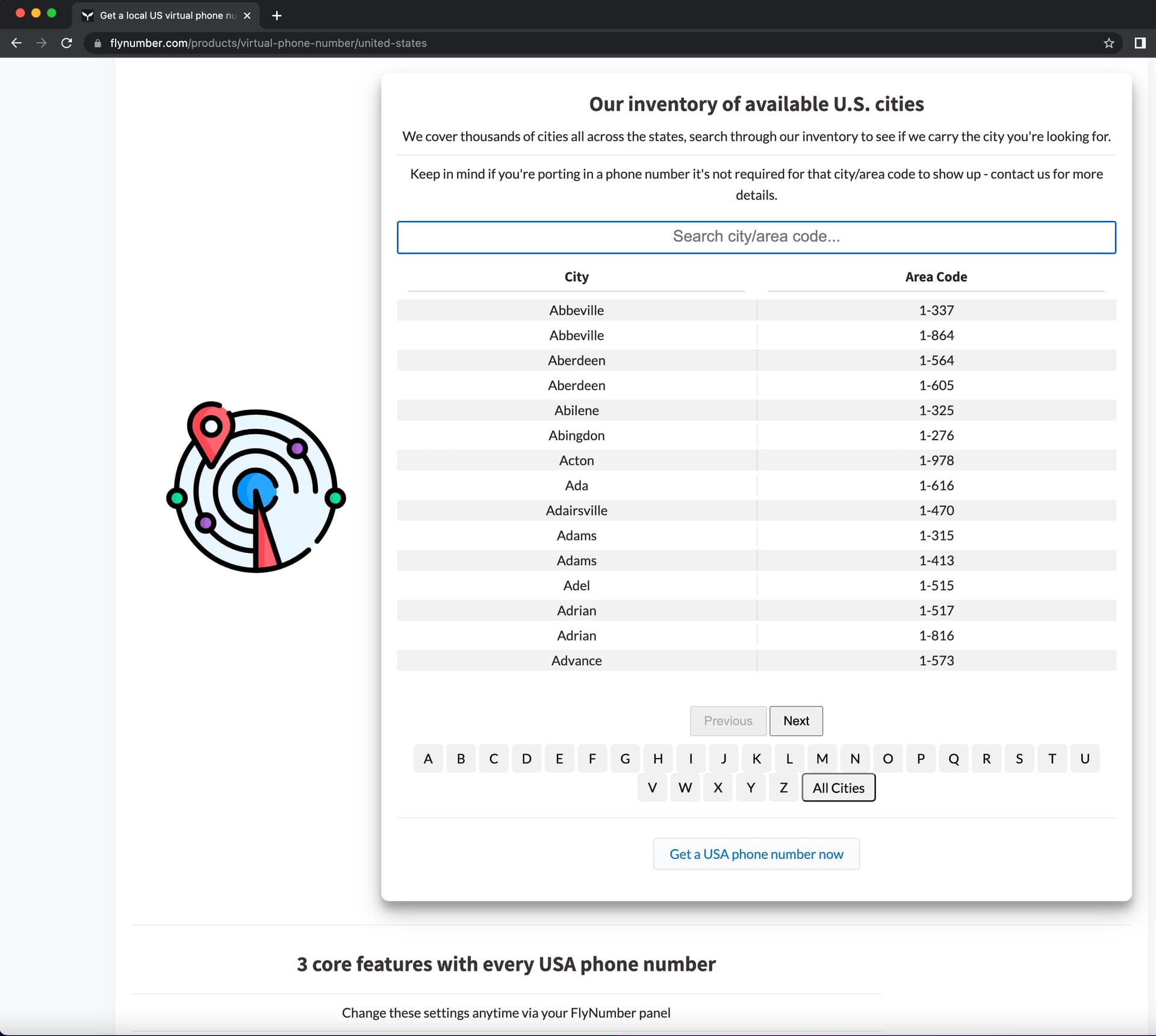Viewport: 1156px width, 1036px height.
Task: Click the Area Code column header
Action: [x=936, y=277]
